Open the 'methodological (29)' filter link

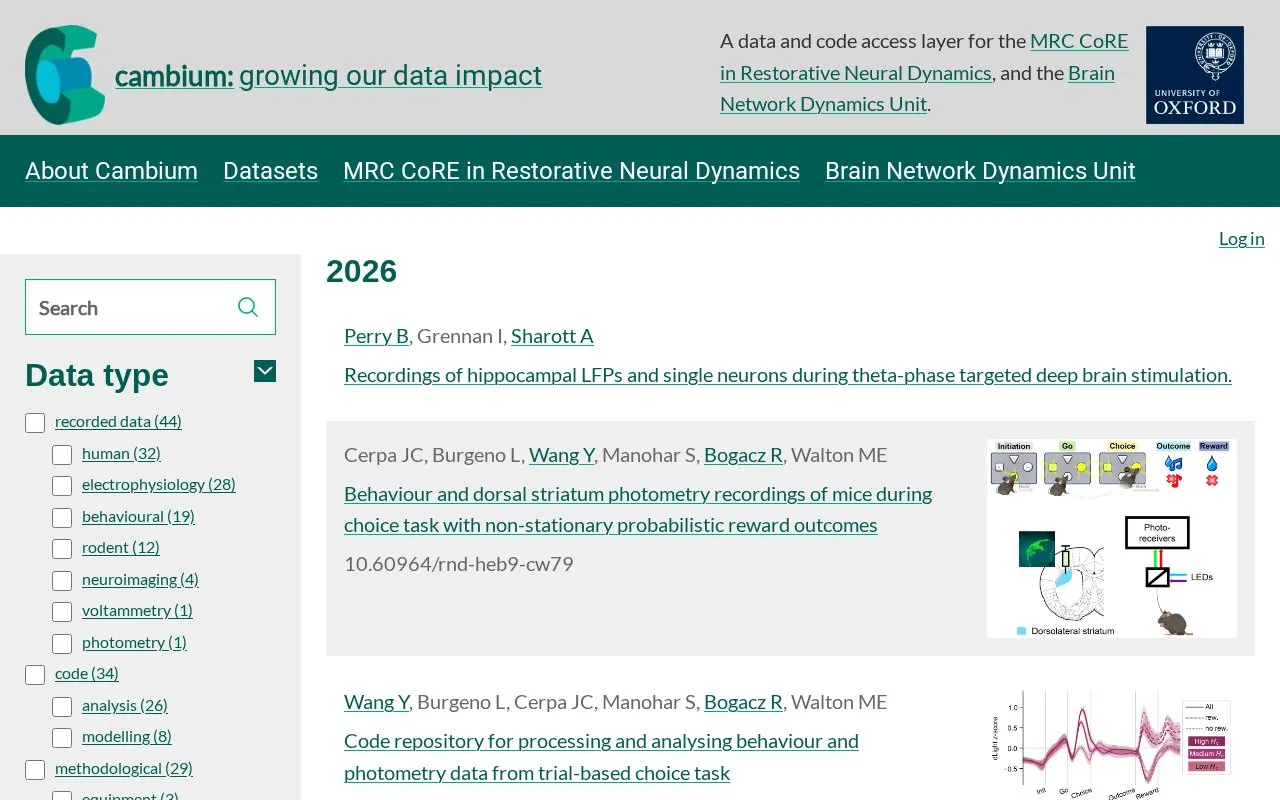coord(124,769)
